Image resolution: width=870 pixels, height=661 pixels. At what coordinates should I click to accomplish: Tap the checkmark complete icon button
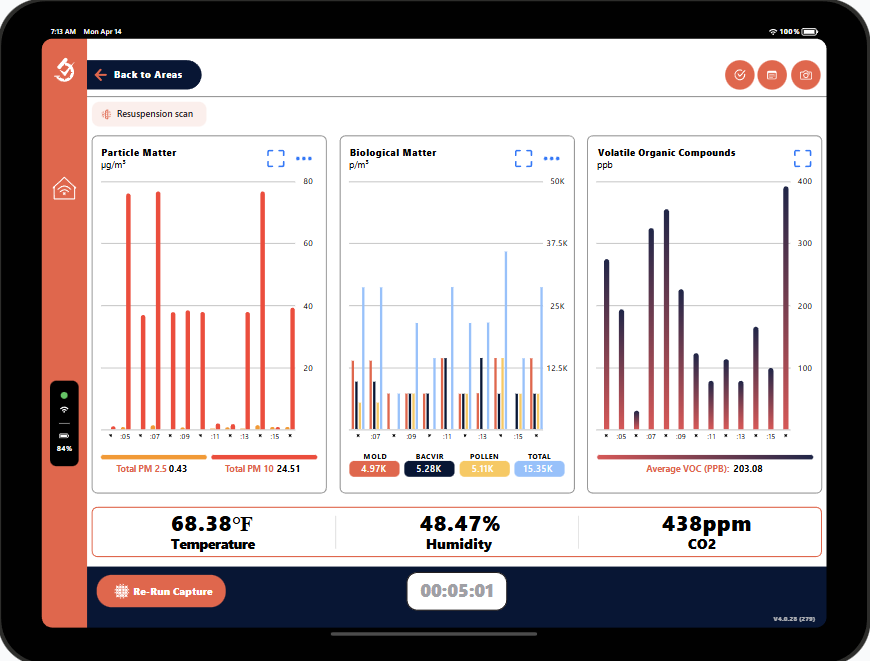tap(740, 75)
